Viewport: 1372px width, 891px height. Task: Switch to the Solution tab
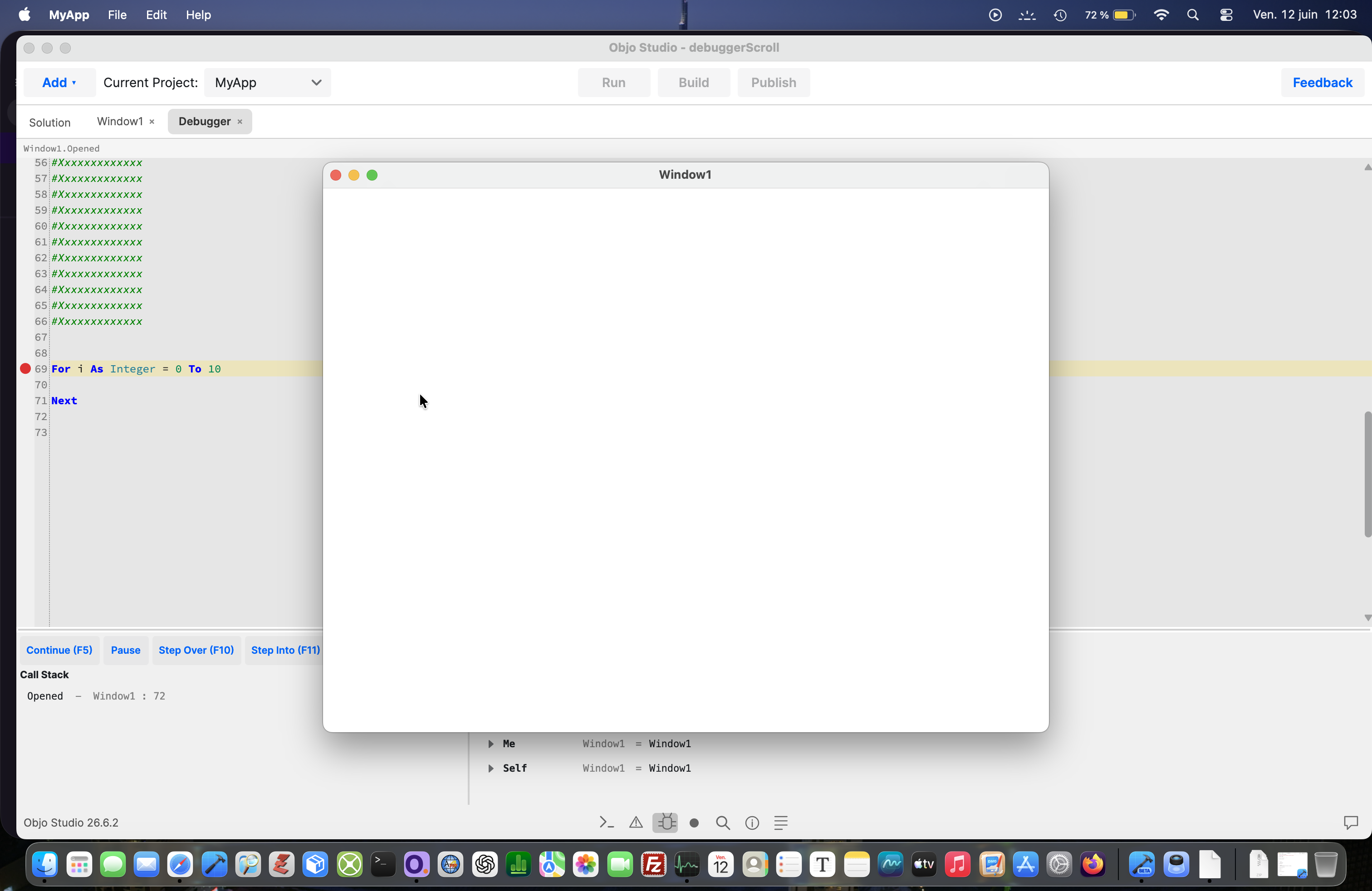tap(49, 122)
